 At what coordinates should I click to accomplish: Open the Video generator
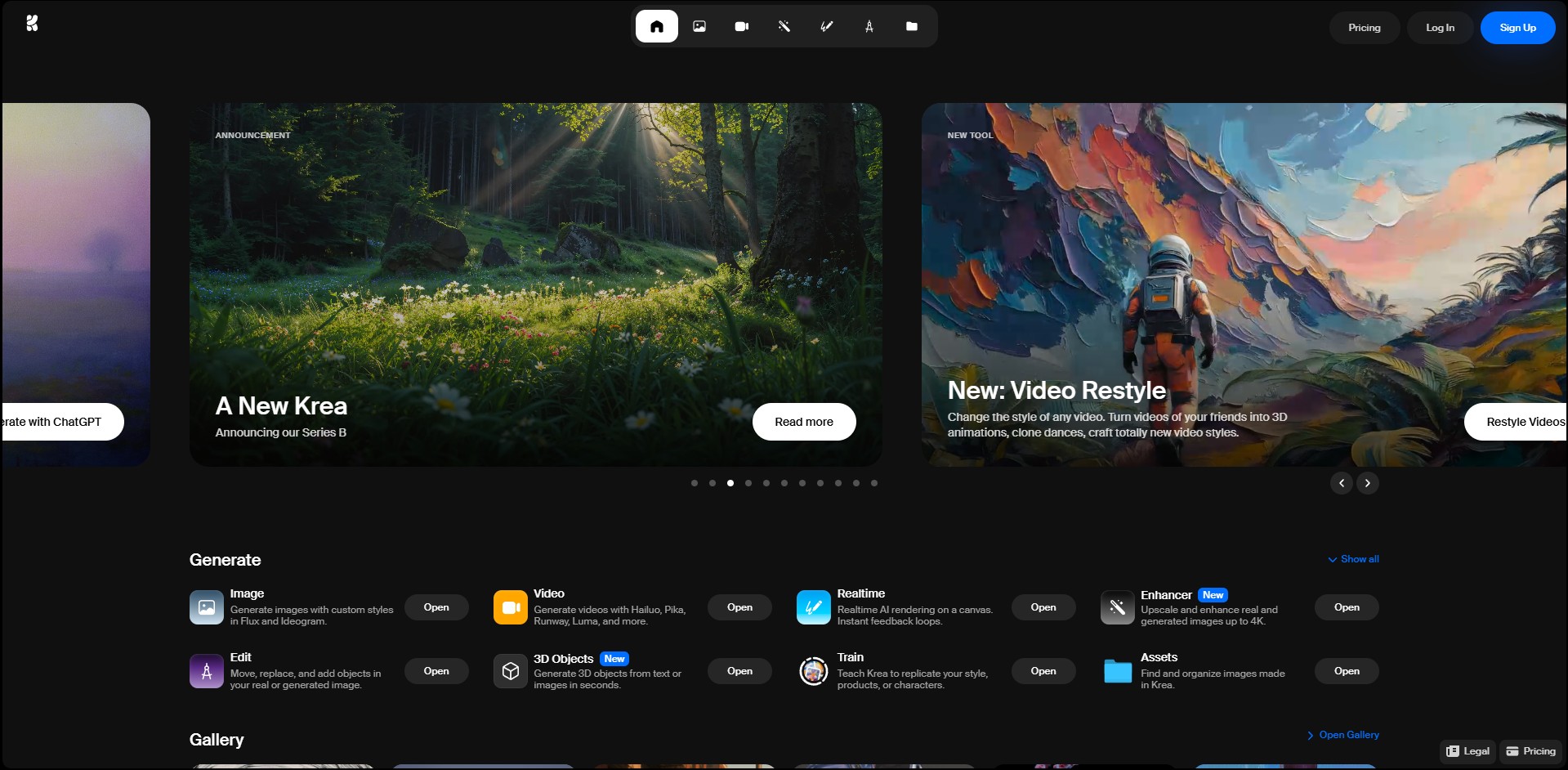[740, 607]
